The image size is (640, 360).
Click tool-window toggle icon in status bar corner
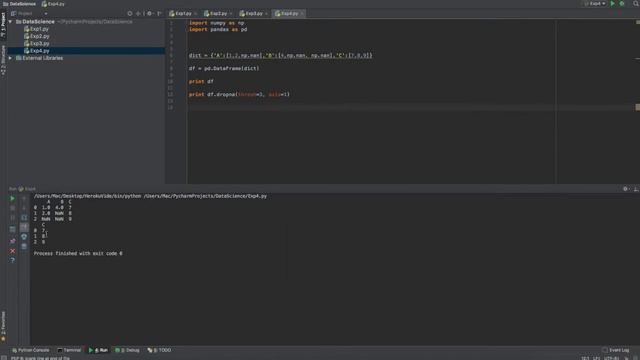pyautogui.click(x=4, y=358)
